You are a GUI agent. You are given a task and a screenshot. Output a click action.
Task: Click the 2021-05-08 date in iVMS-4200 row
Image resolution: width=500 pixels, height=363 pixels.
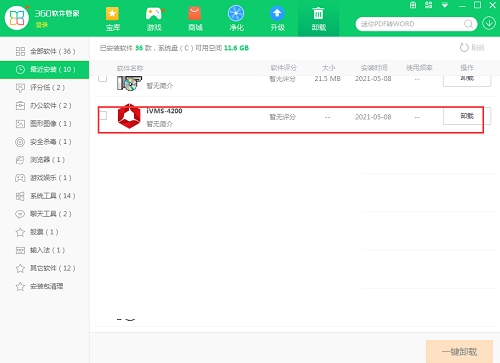(373, 117)
